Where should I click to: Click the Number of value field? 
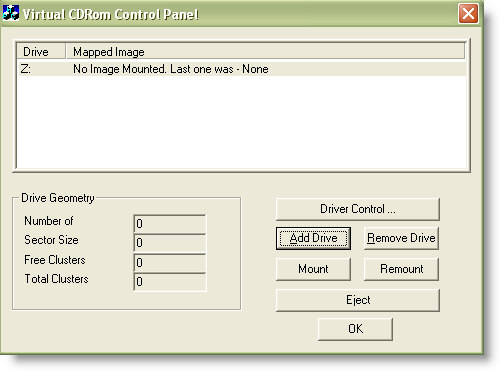click(170, 223)
